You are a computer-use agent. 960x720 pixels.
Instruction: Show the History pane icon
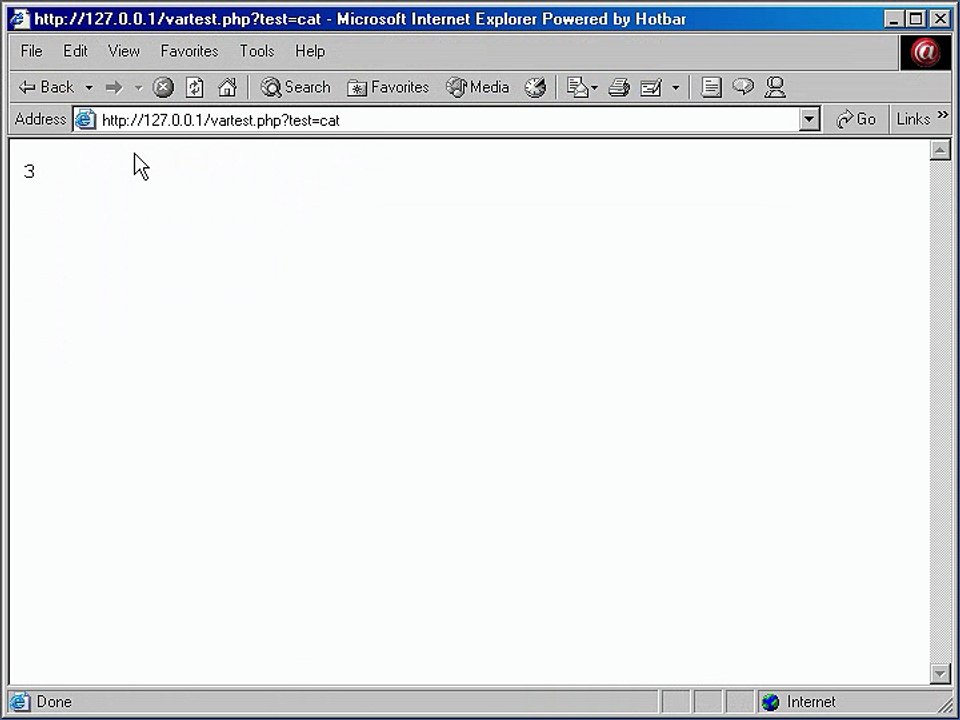coord(535,88)
